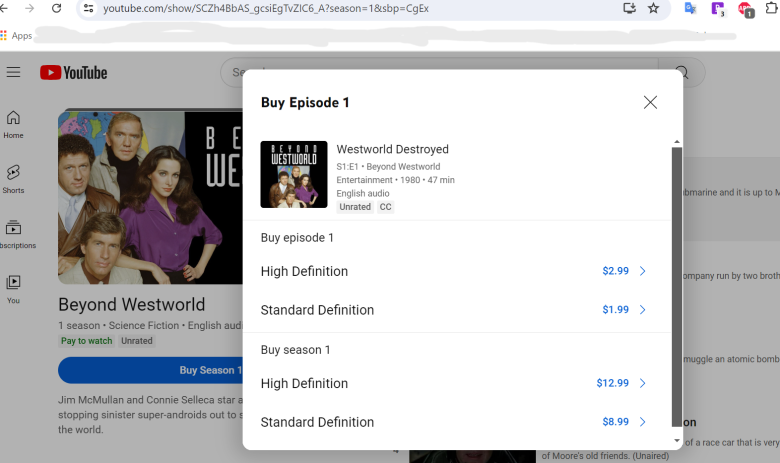Click the YouTube logo

[74, 72]
